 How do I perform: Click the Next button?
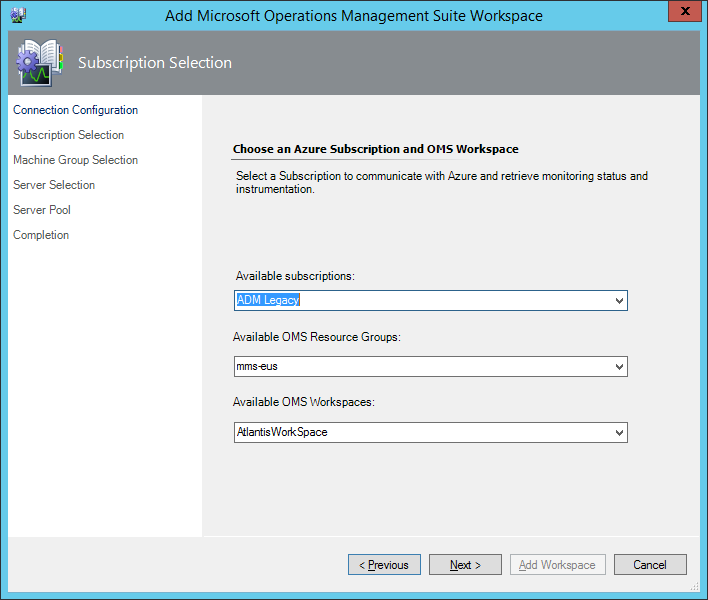[465, 565]
